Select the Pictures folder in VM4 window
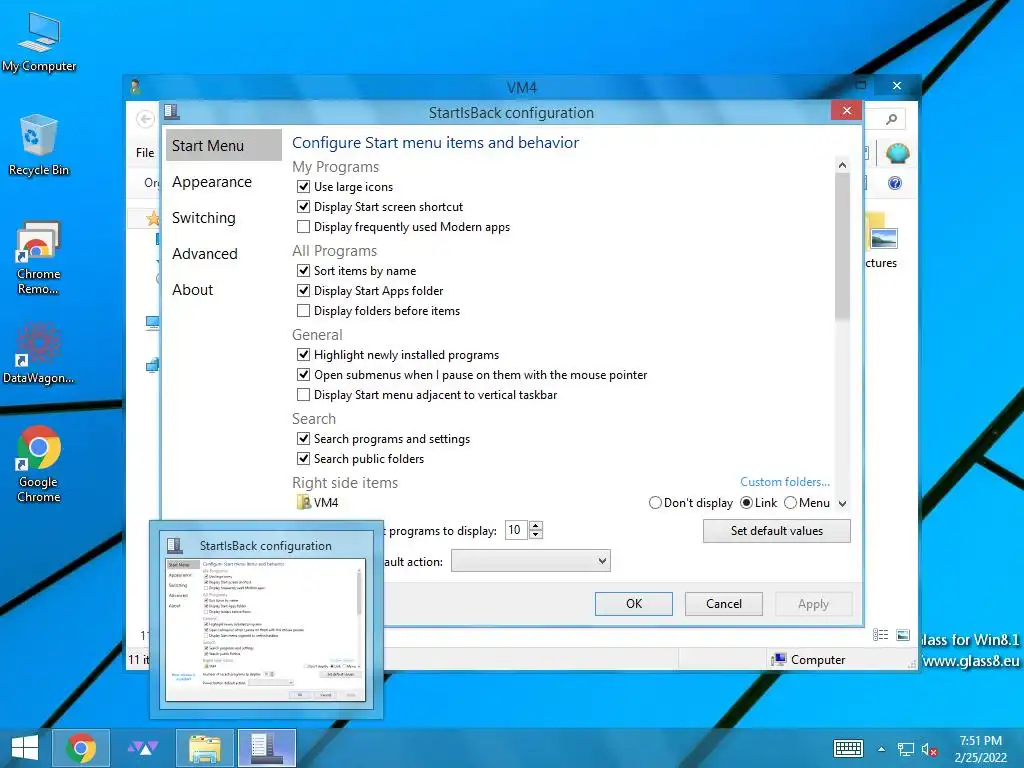The width and height of the screenshot is (1024, 768). [882, 240]
